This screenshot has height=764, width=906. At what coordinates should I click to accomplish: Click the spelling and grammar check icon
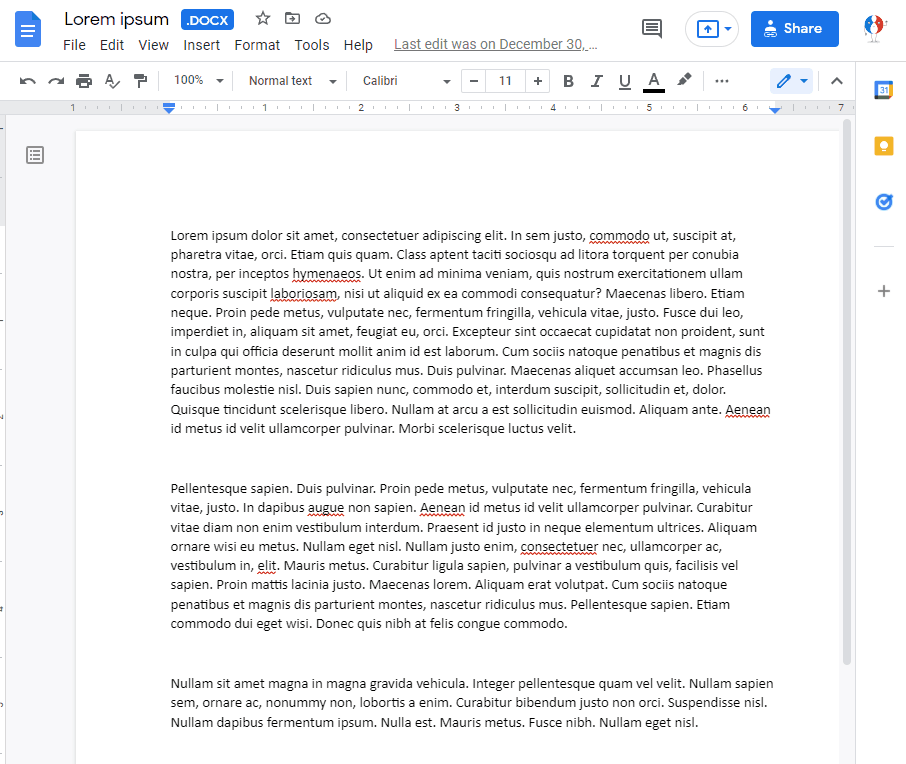tap(112, 81)
